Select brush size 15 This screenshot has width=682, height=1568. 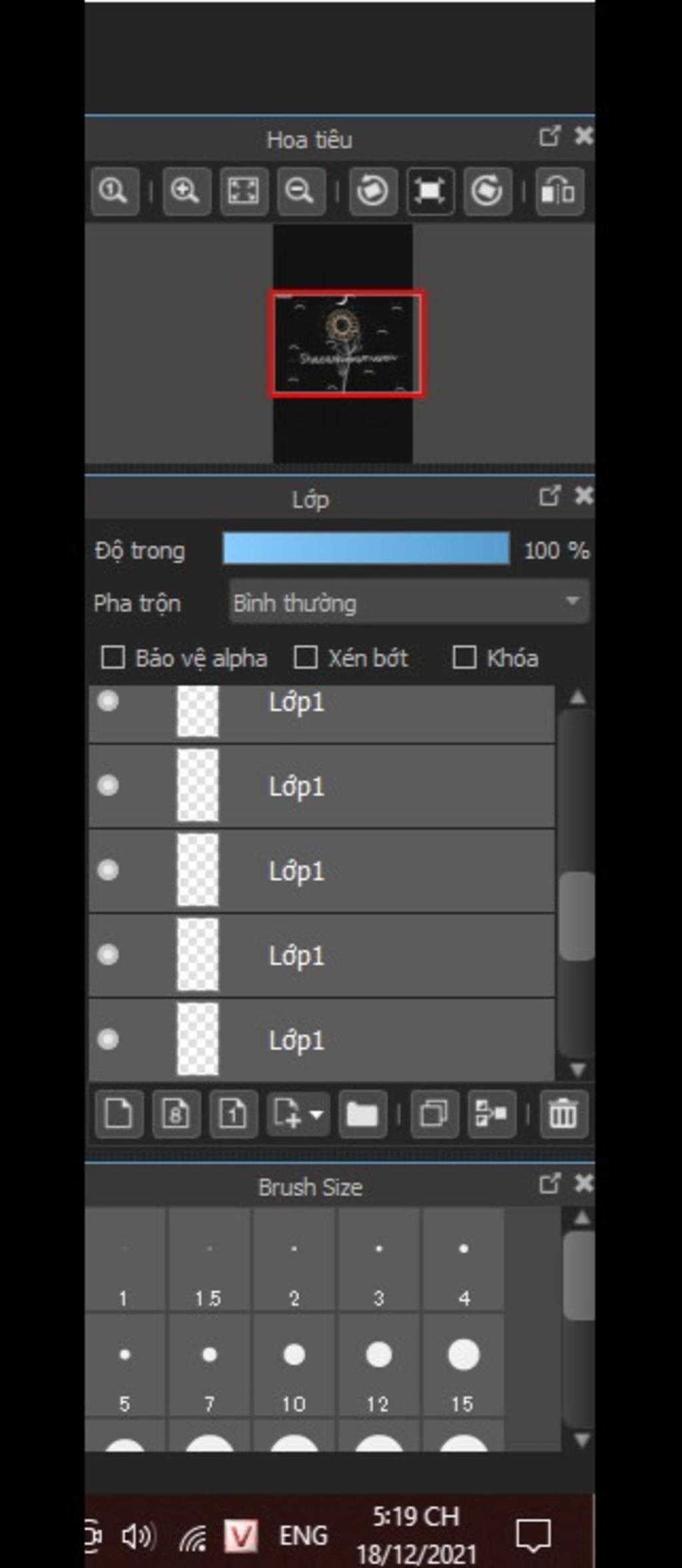pos(464,1364)
